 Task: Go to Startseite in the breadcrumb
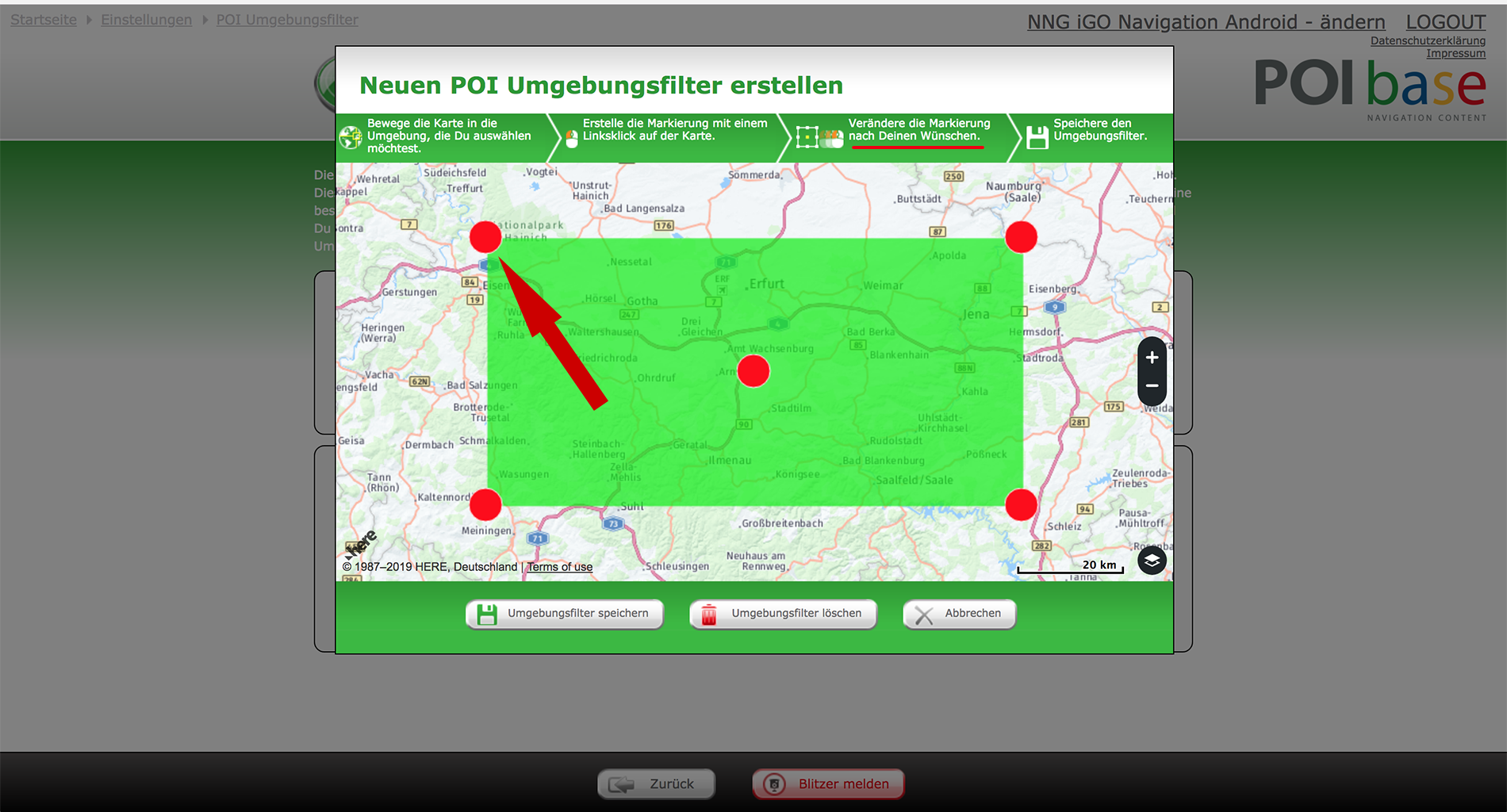44,20
